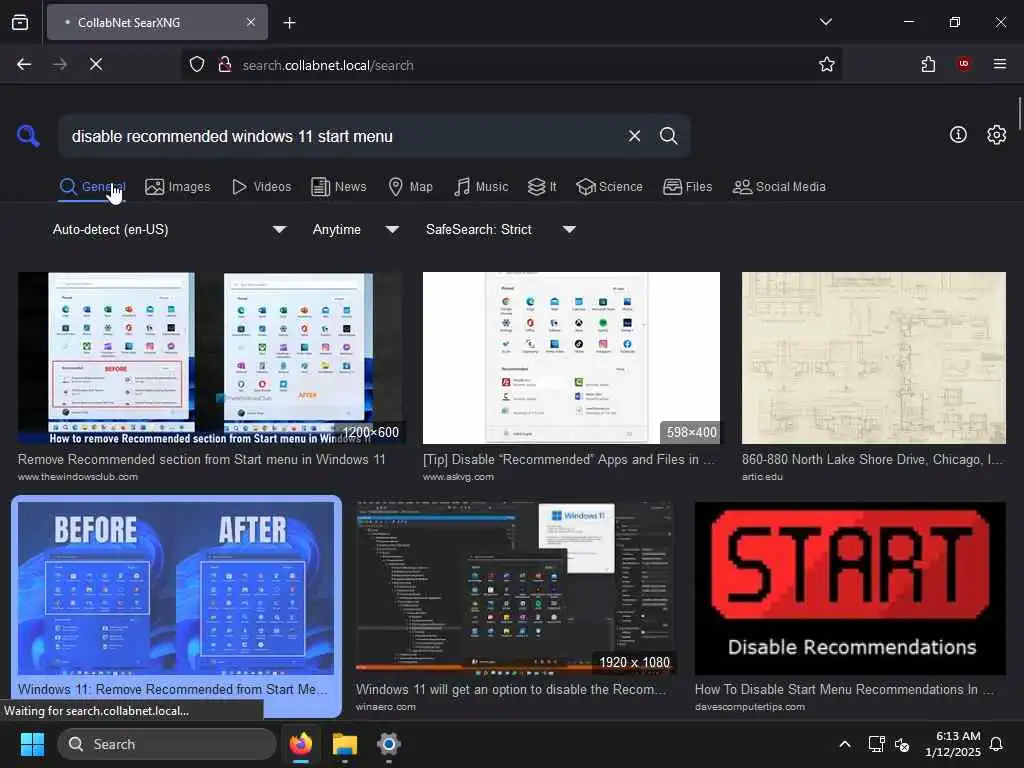
Task: Open 'How To Disable Start Menu Recommendations' link
Action: [x=844, y=689]
